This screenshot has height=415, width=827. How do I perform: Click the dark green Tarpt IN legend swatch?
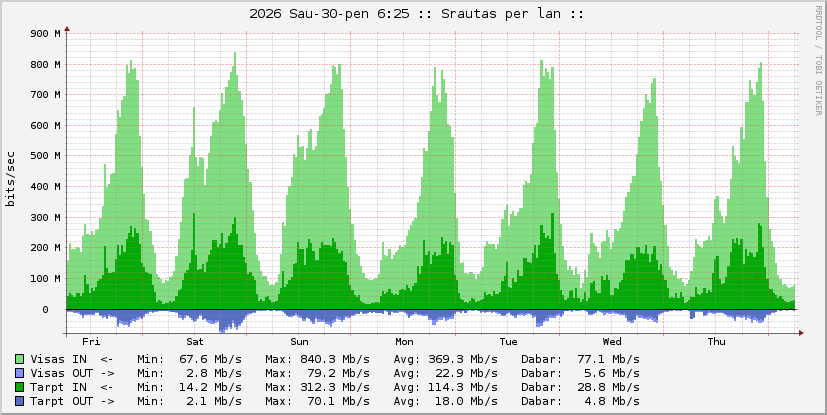(x=20, y=387)
